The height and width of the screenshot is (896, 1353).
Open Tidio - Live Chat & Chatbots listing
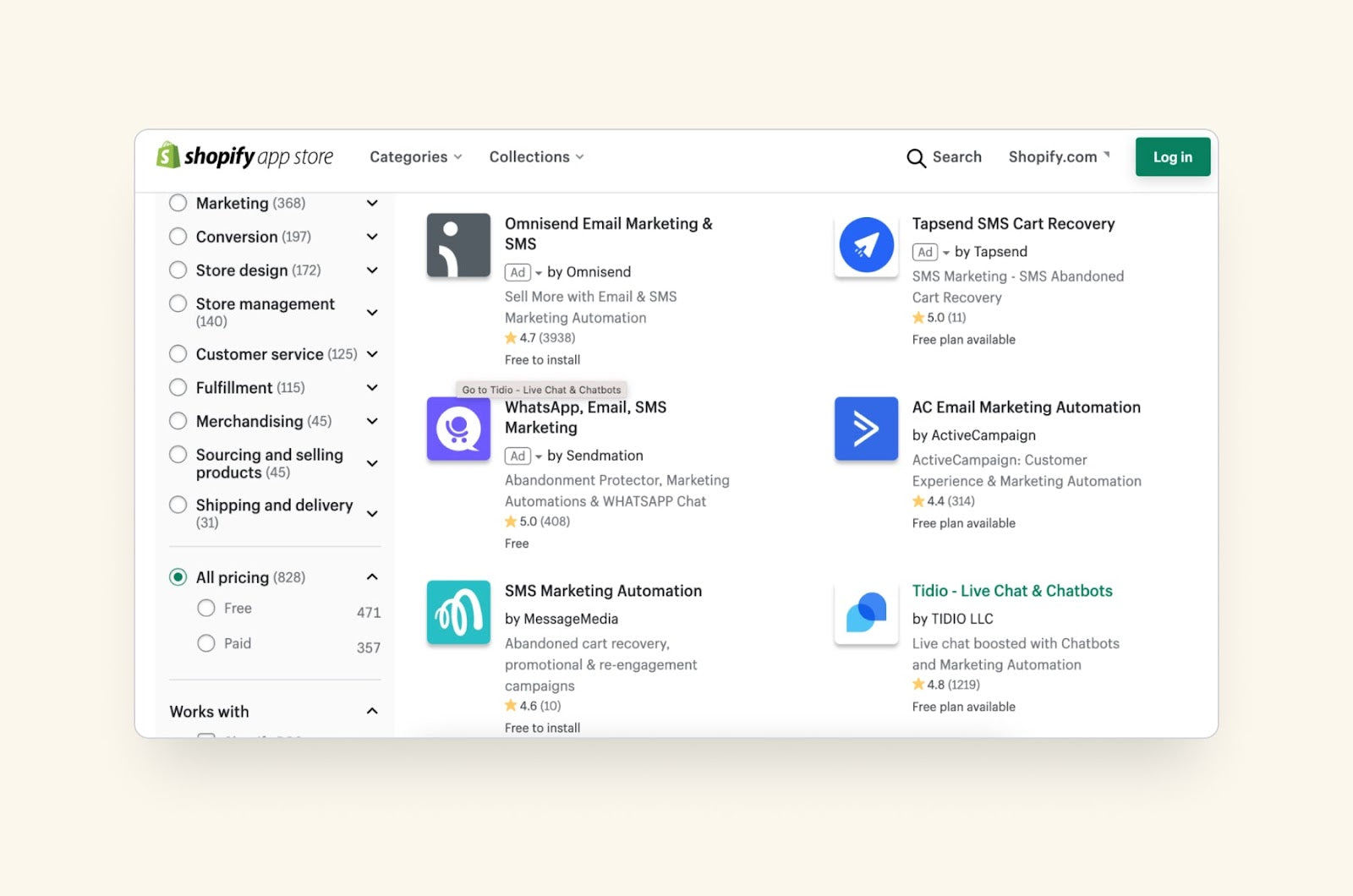coord(1012,590)
